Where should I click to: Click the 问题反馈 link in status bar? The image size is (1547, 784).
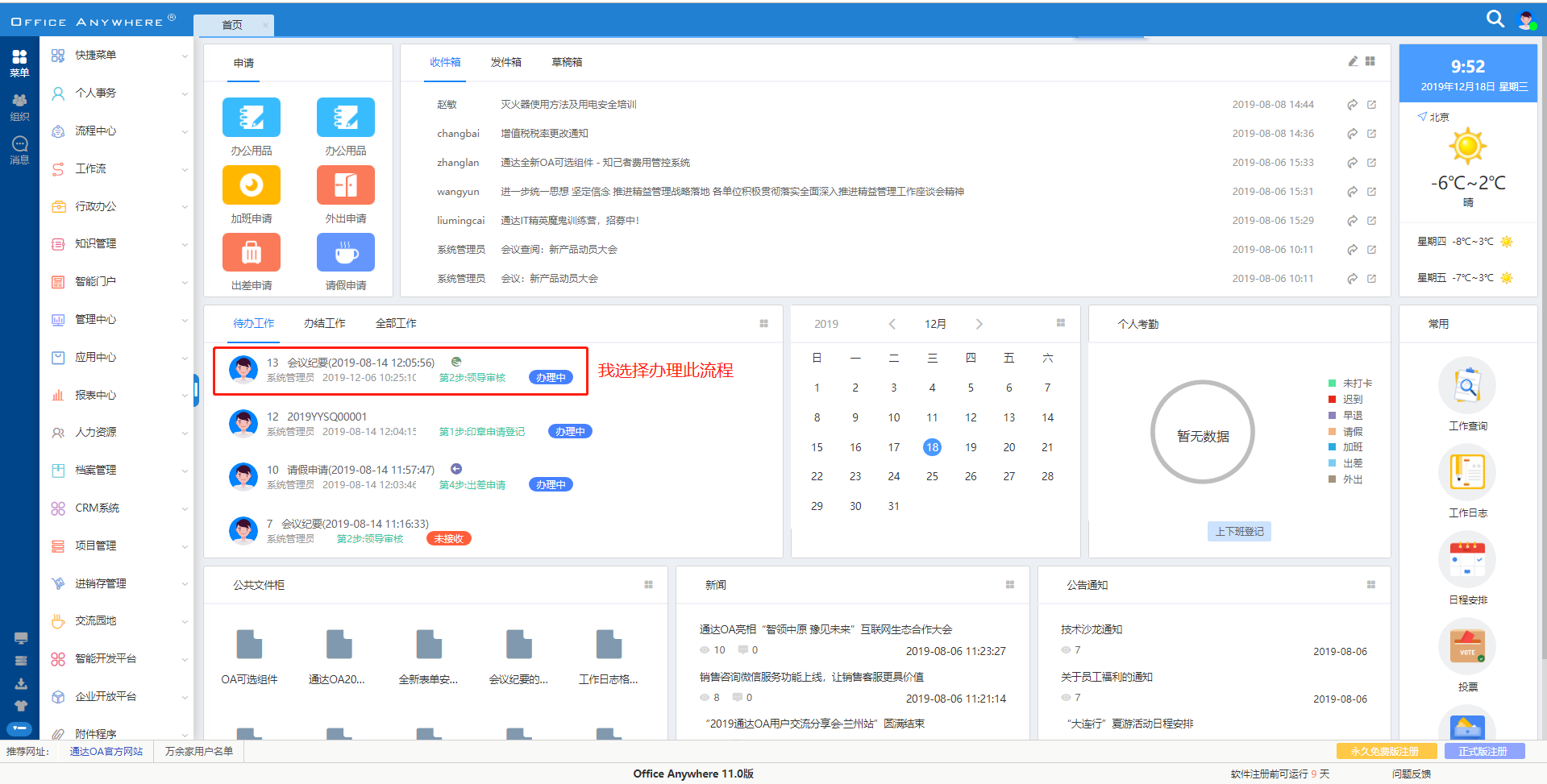click(x=1411, y=774)
